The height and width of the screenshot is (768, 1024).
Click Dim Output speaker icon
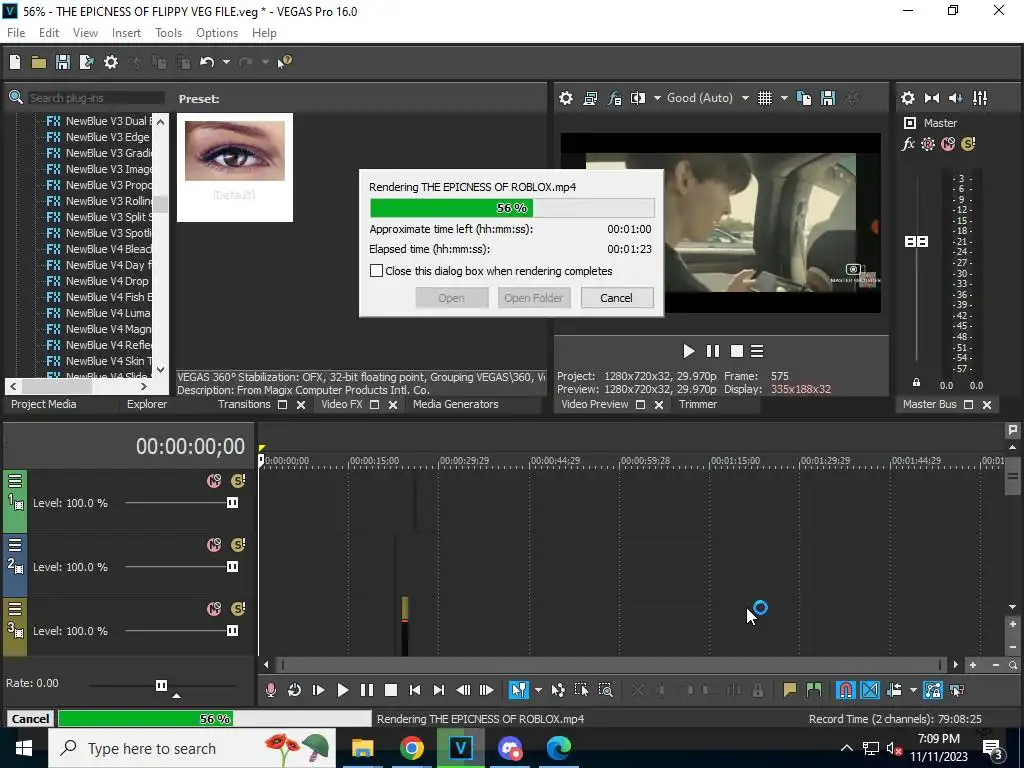click(x=955, y=98)
